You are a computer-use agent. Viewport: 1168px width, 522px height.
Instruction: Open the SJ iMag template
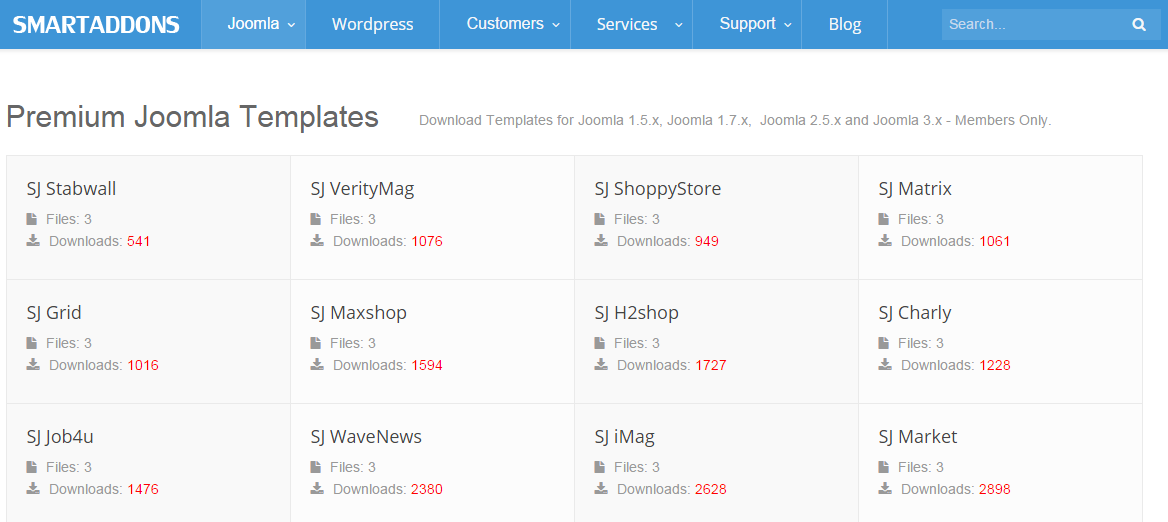point(625,437)
